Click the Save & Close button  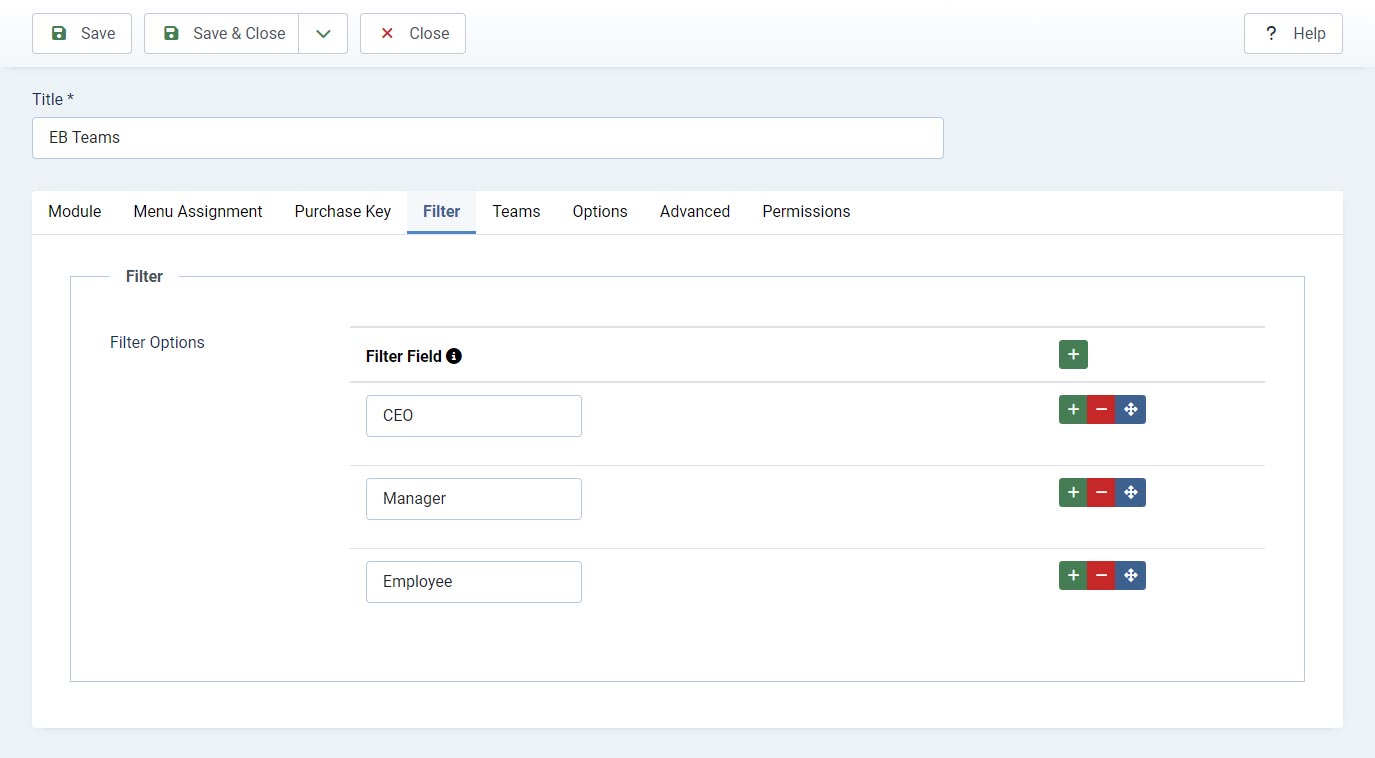(222, 33)
